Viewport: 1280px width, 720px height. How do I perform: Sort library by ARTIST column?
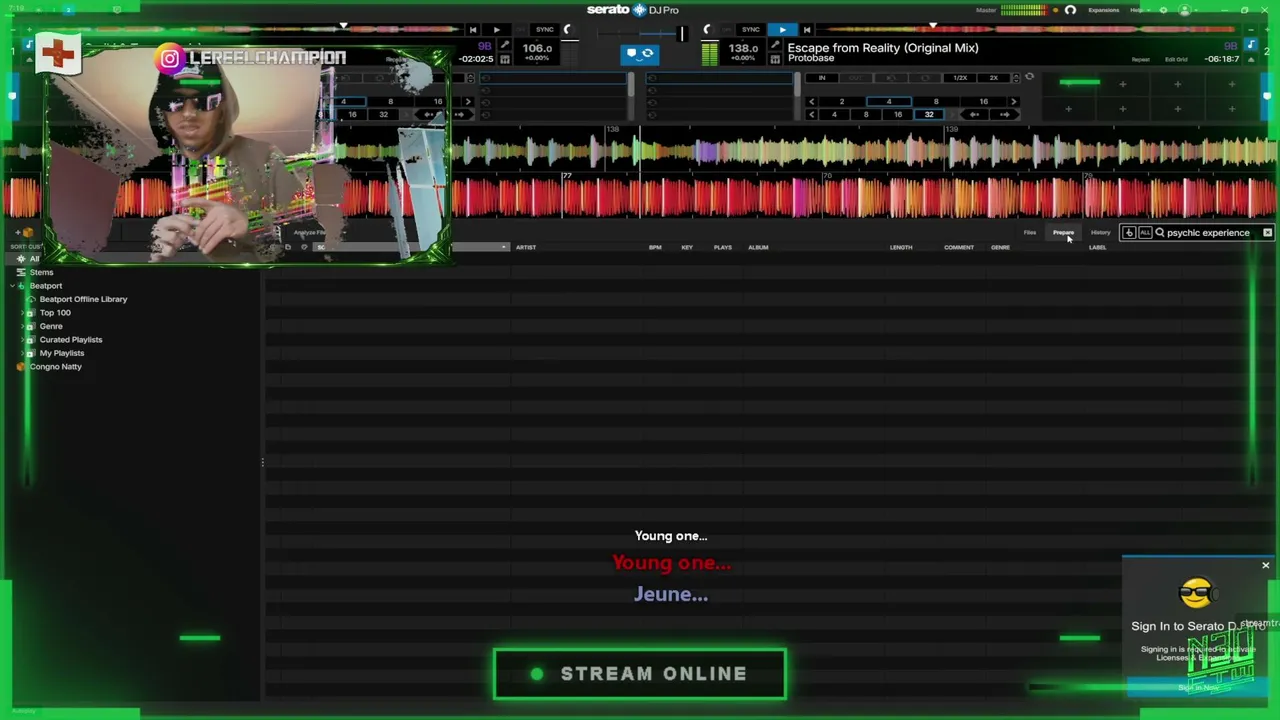click(x=526, y=247)
